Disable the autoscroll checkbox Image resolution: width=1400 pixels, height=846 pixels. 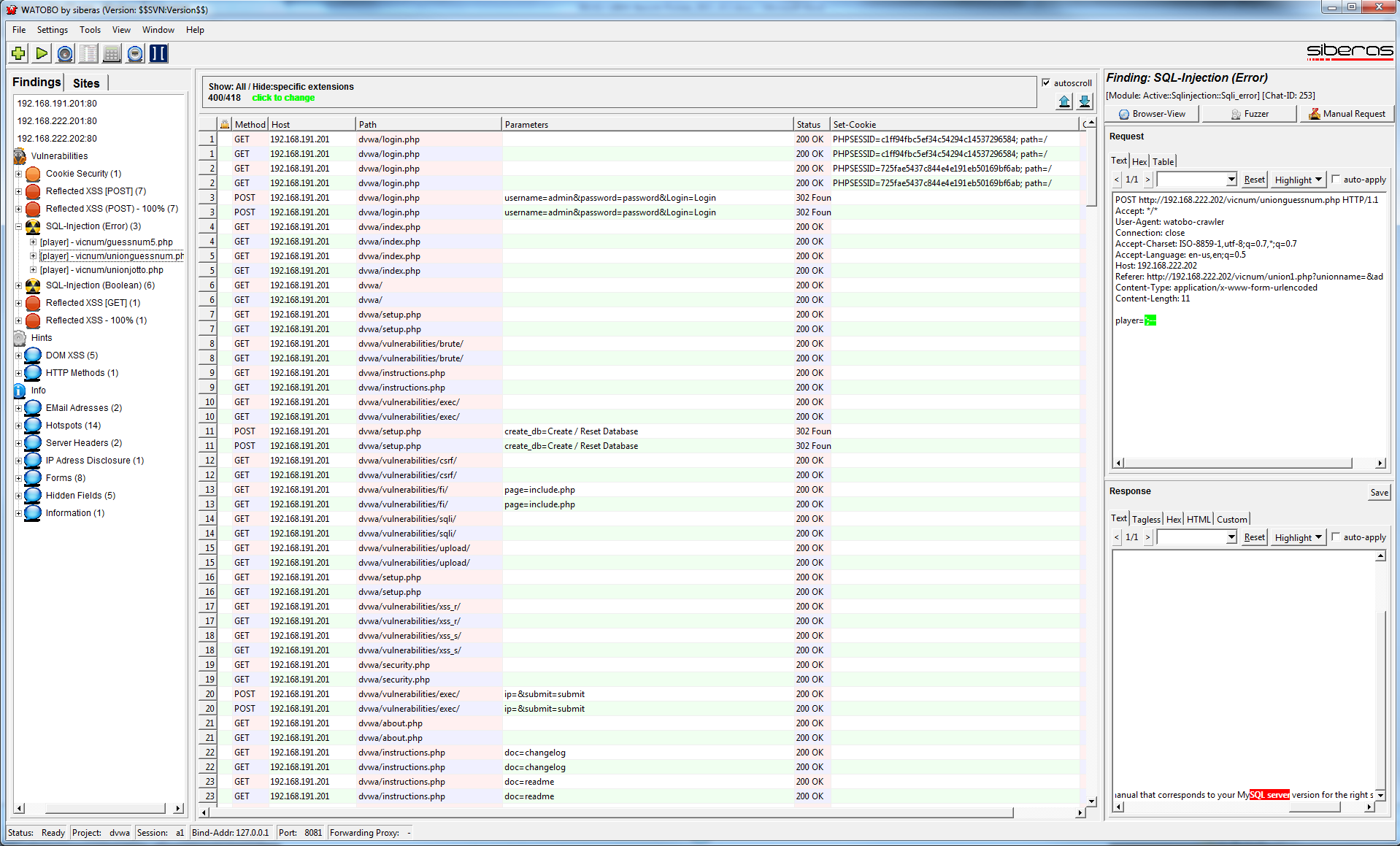click(1047, 82)
